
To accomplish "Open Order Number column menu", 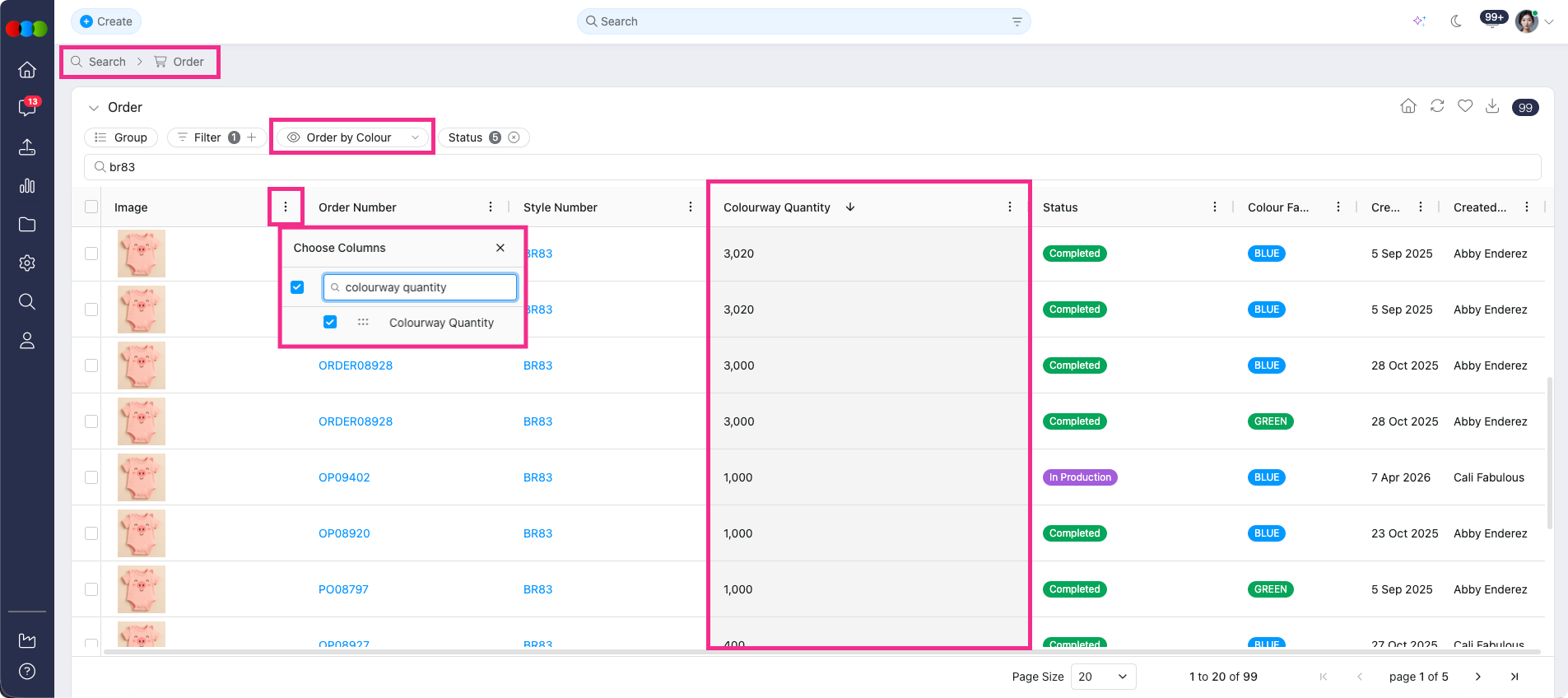I will (x=491, y=207).
